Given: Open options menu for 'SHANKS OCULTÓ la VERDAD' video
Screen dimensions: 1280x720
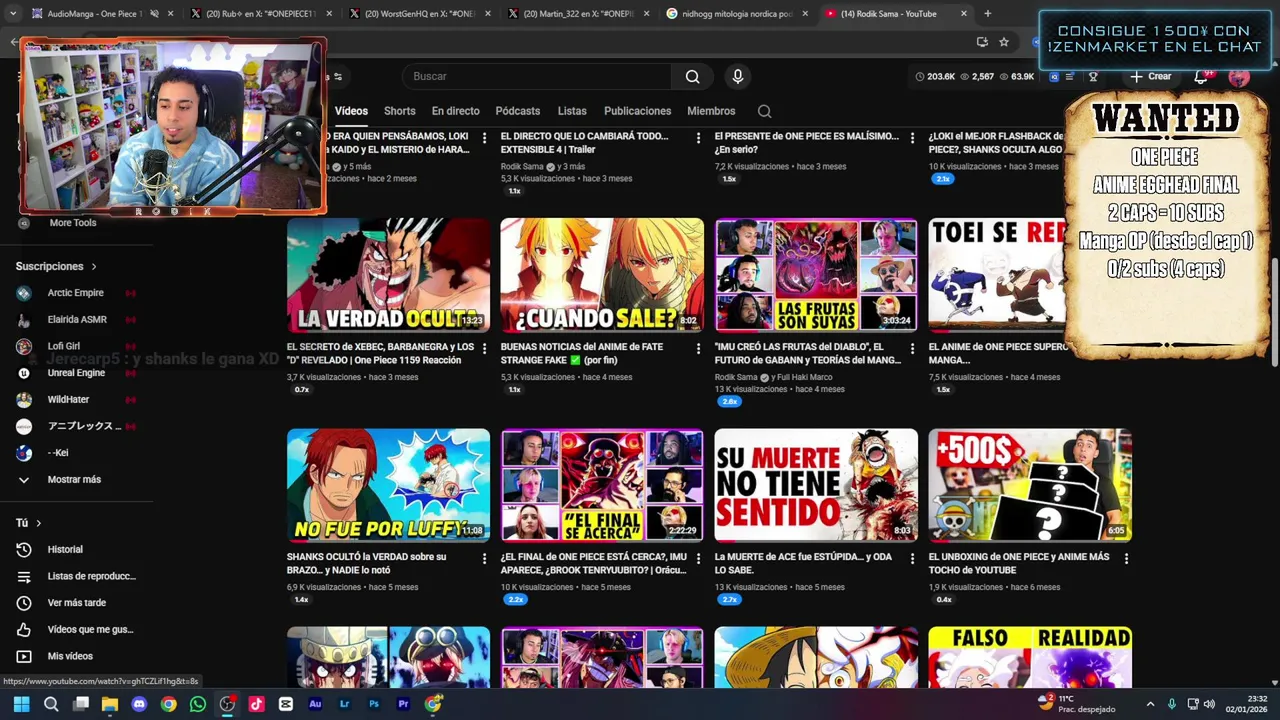Looking at the screenshot, I should pyautogui.click(x=484, y=559).
